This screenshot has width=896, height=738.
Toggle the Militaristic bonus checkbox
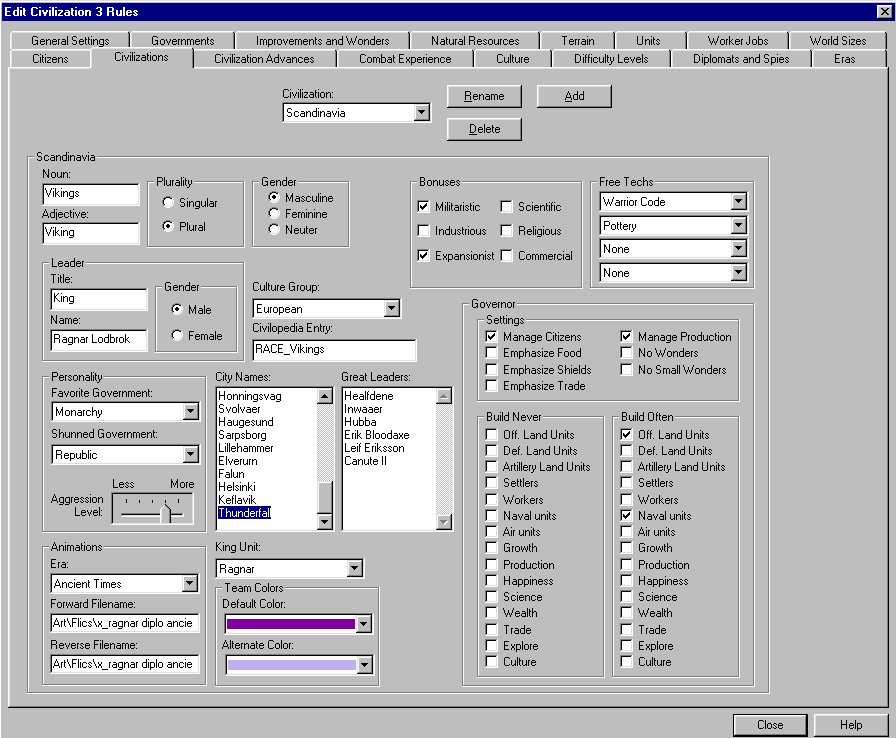click(x=423, y=206)
